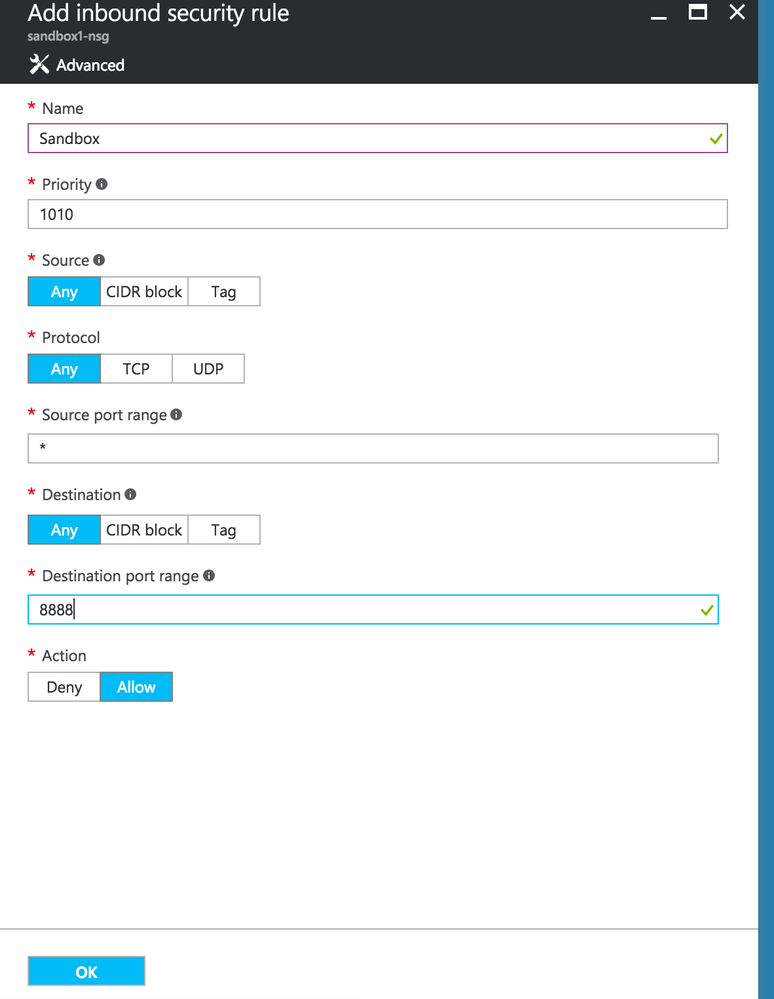The image size is (774, 999).
Task: Set Action to Deny
Action: 64,687
